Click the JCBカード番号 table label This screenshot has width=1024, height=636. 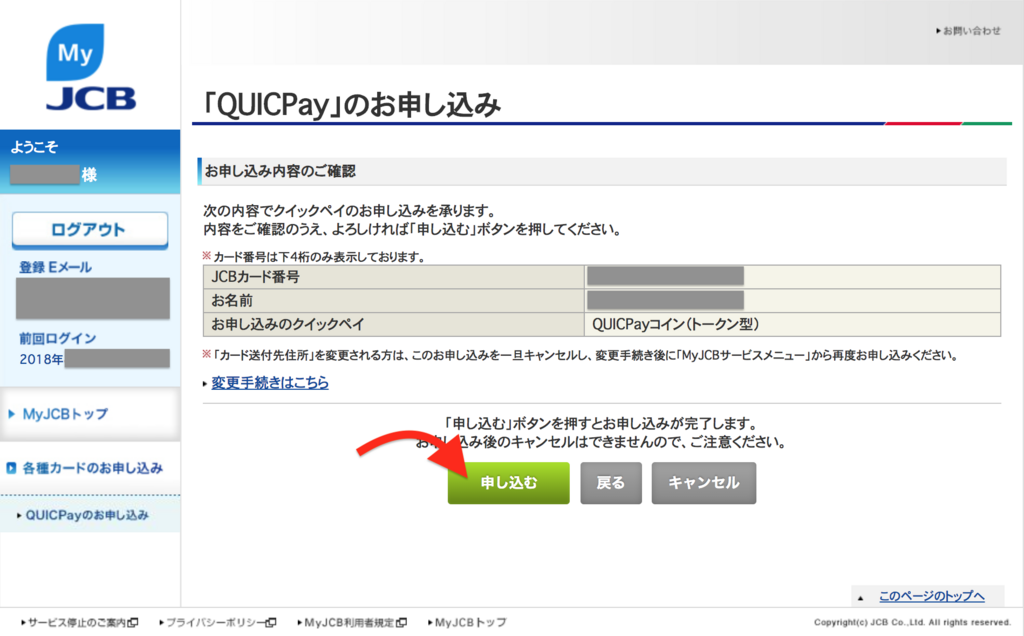coord(255,277)
